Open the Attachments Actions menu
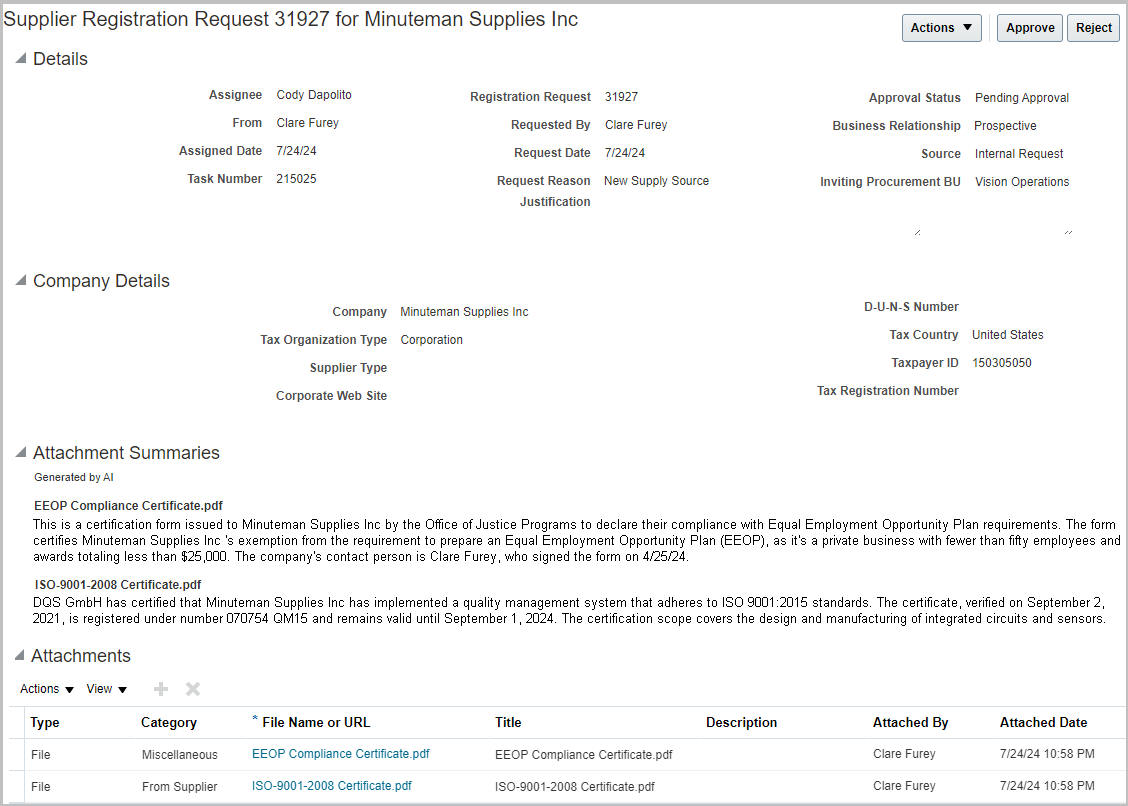Image resolution: width=1128 pixels, height=806 pixels. (x=47, y=689)
